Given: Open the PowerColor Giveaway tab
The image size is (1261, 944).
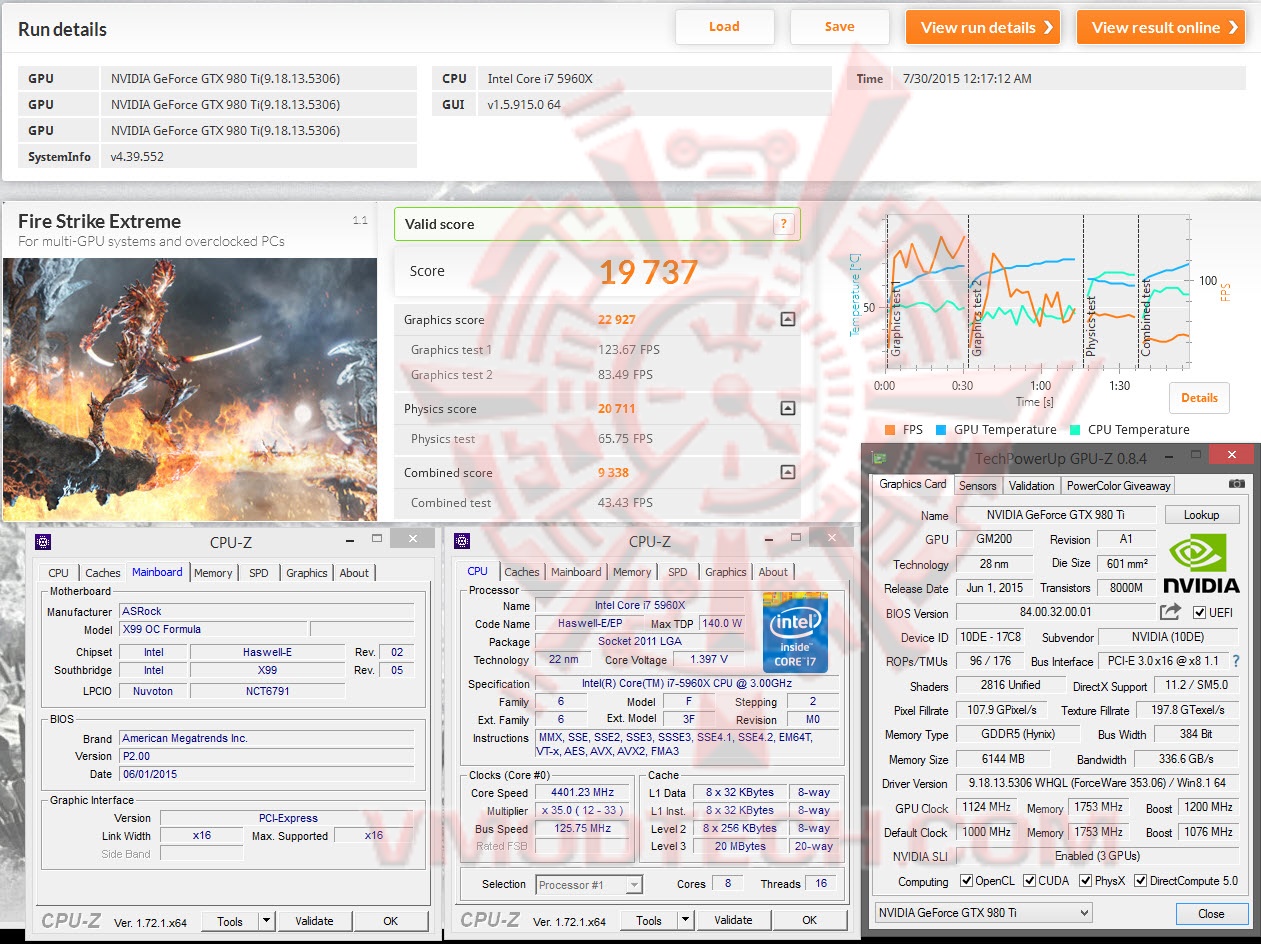Looking at the screenshot, I should click(1118, 486).
